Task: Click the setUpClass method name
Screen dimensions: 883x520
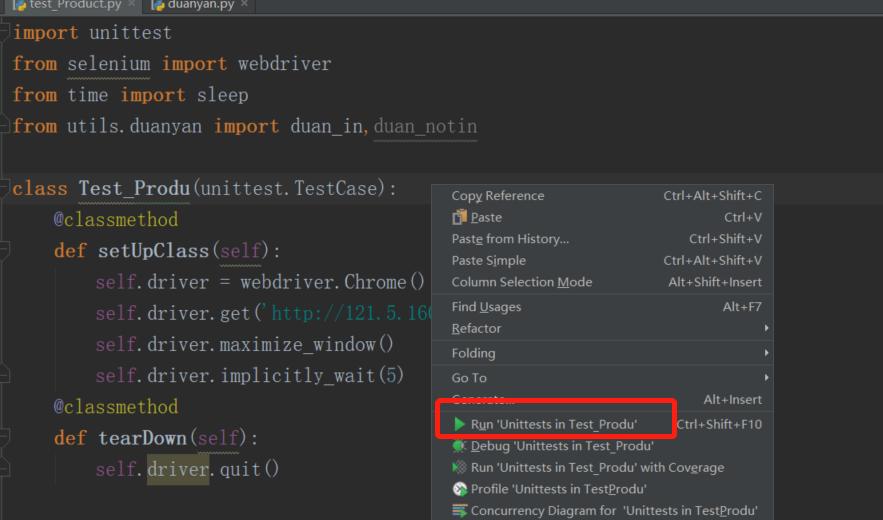Action: [x=153, y=251]
